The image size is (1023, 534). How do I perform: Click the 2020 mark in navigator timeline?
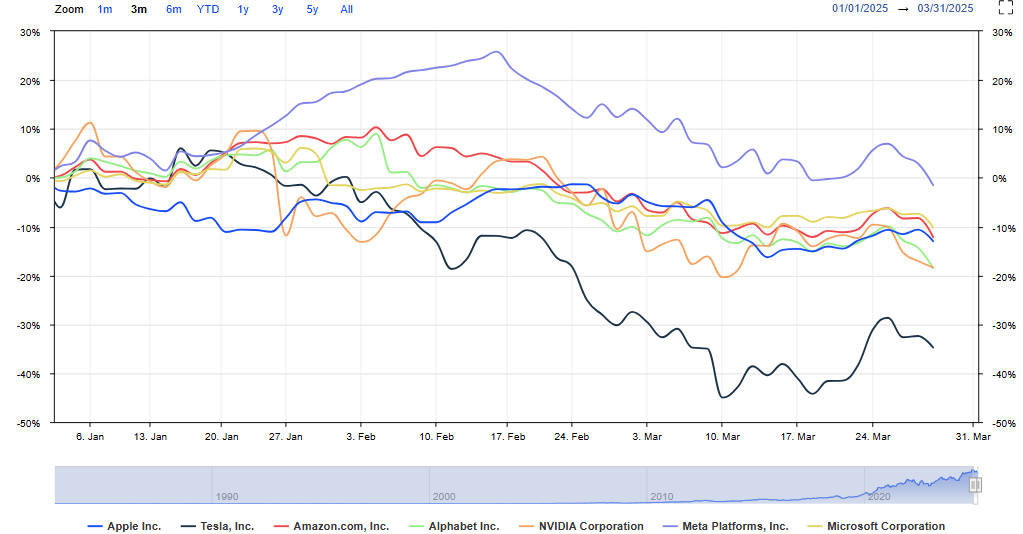[879, 496]
